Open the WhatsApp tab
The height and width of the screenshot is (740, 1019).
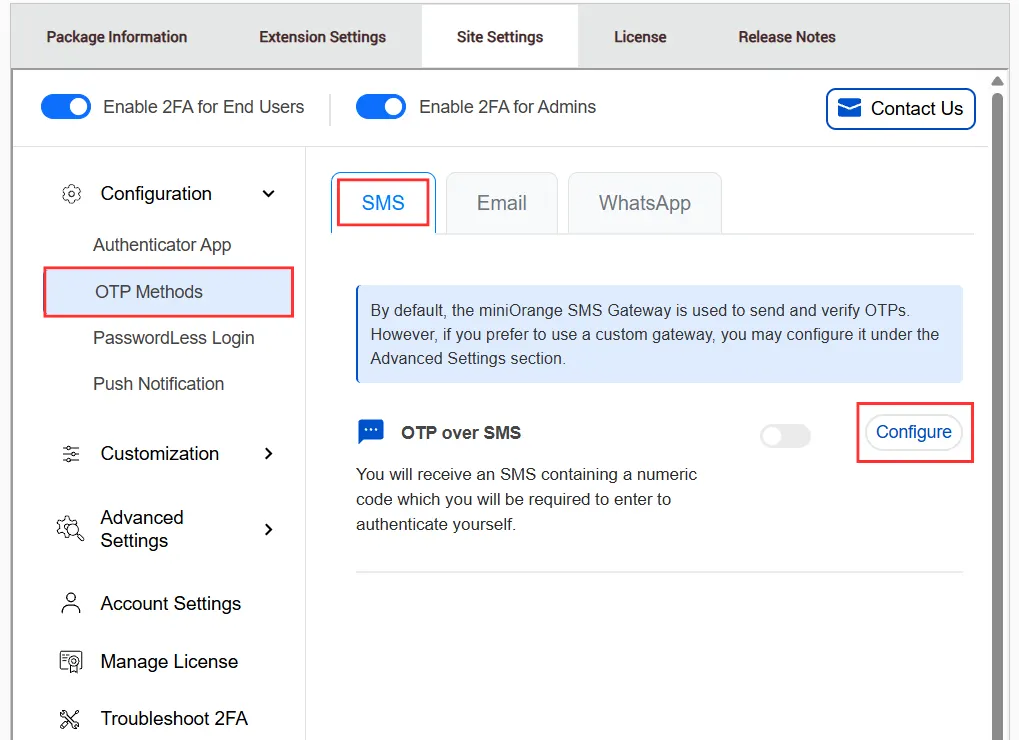click(644, 203)
